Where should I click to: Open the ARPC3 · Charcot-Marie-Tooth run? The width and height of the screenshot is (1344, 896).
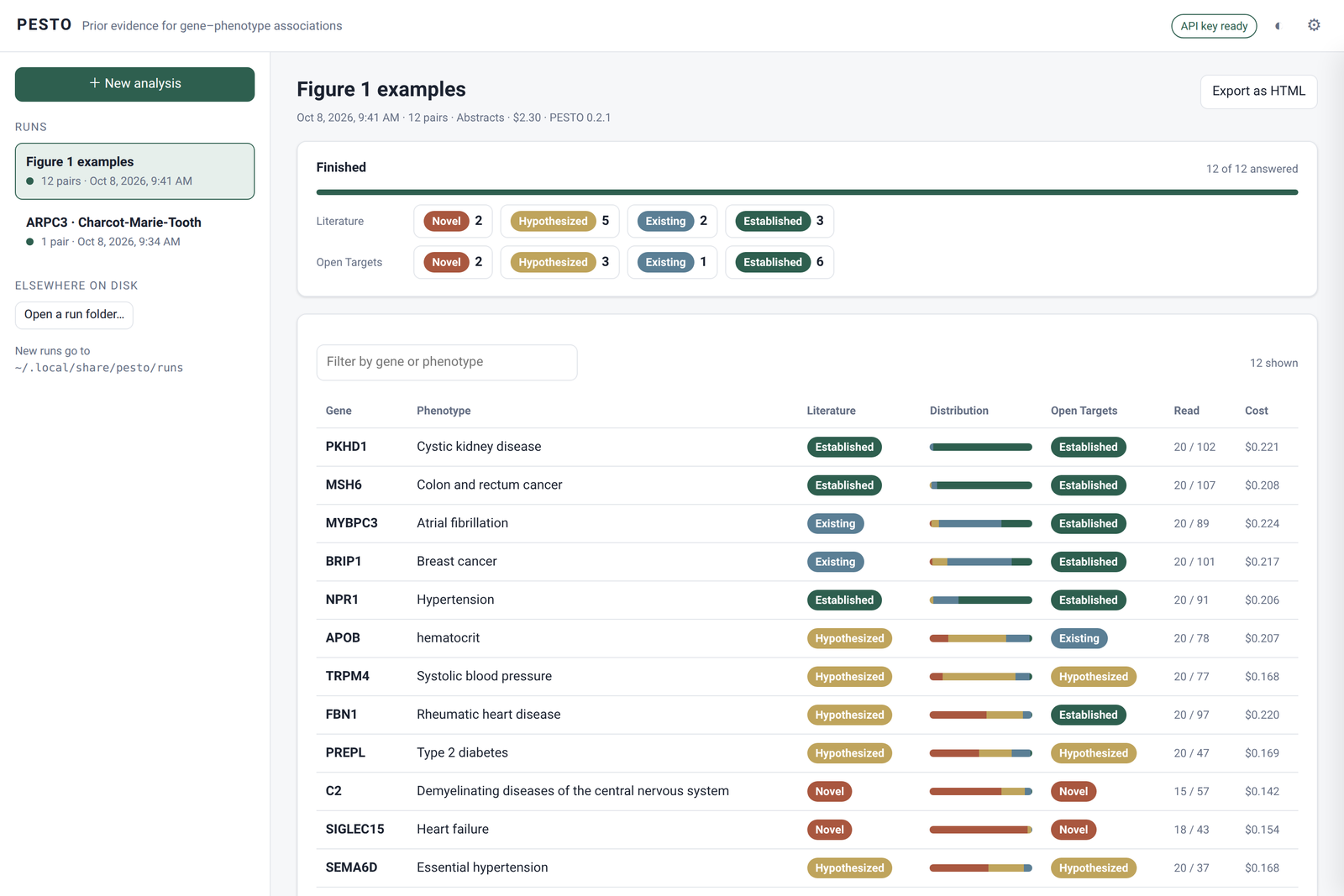coord(134,232)
